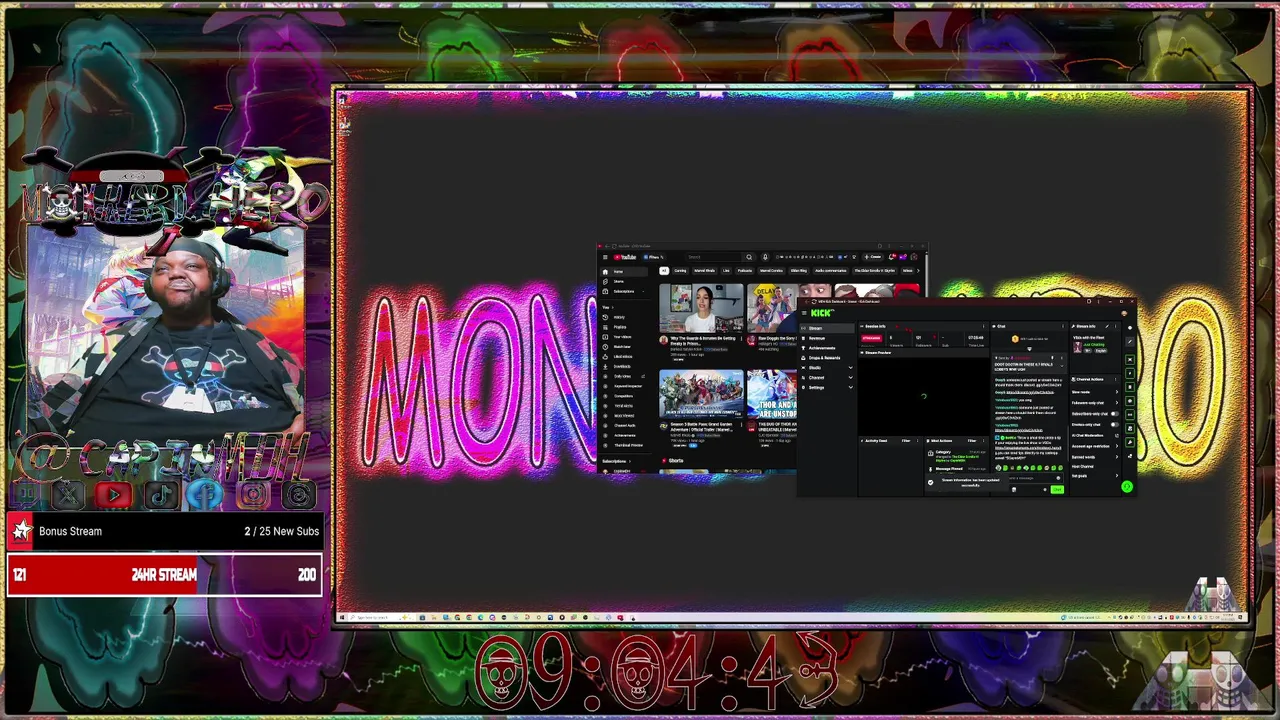Screen dimensions: 1280x720
Task: Open Drops & Rewards in Kick sidebar
Action: coord(827,358)
